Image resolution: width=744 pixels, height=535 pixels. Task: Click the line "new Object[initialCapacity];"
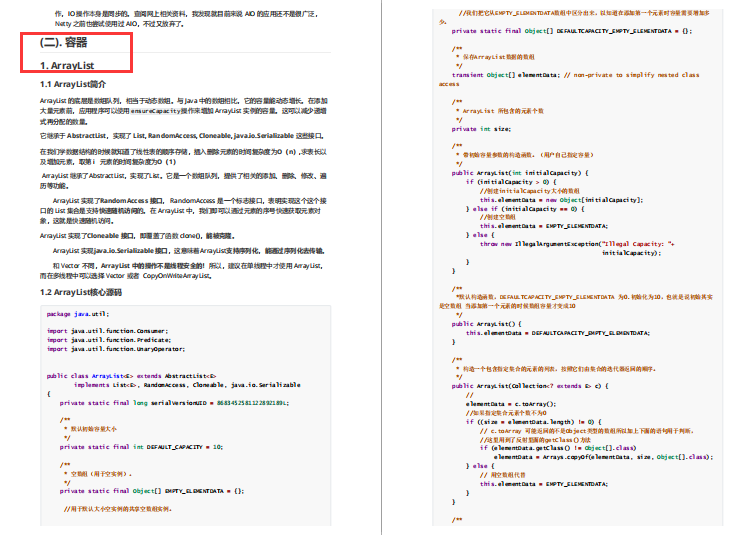coord(561,200)
